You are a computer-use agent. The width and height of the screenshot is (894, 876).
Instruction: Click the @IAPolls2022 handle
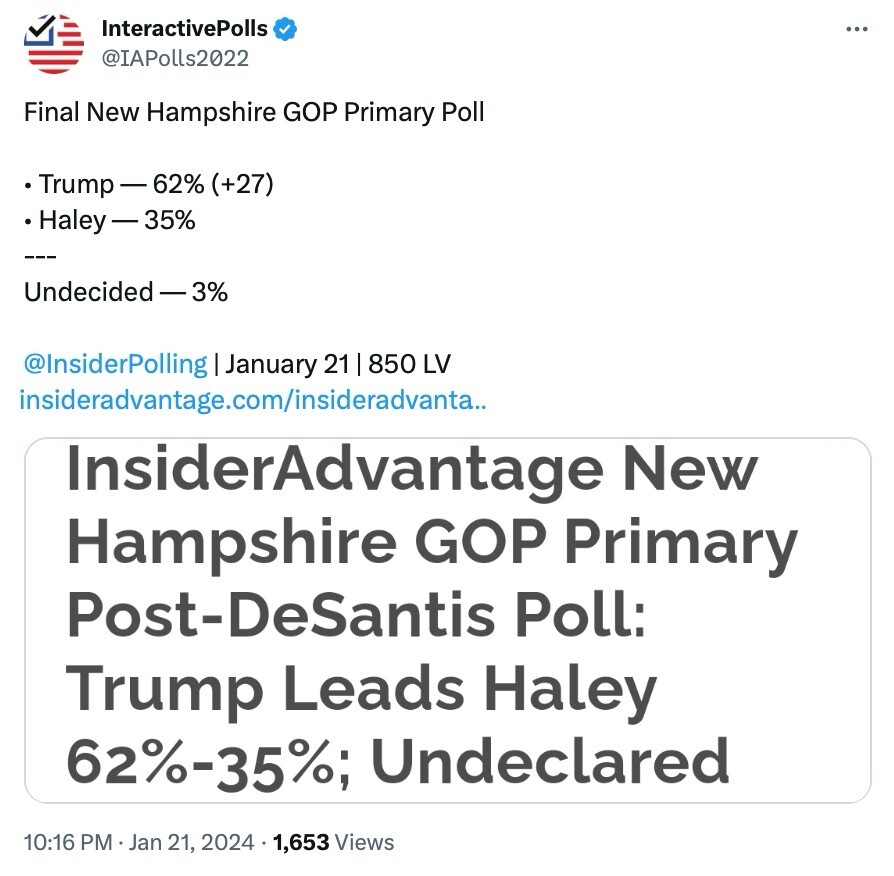[x=175, y=58]
